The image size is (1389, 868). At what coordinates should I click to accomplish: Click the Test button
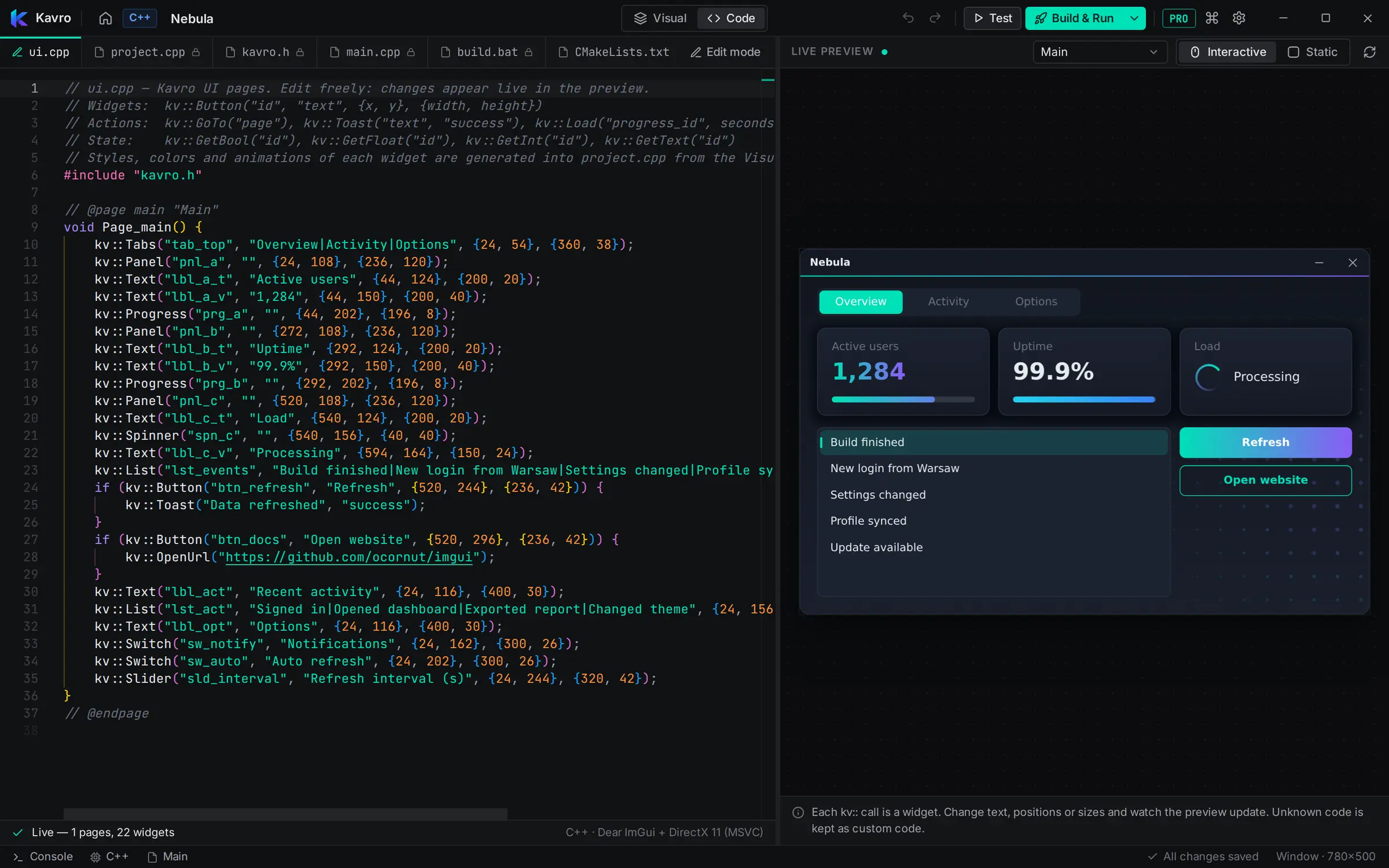tap(993, 19)
